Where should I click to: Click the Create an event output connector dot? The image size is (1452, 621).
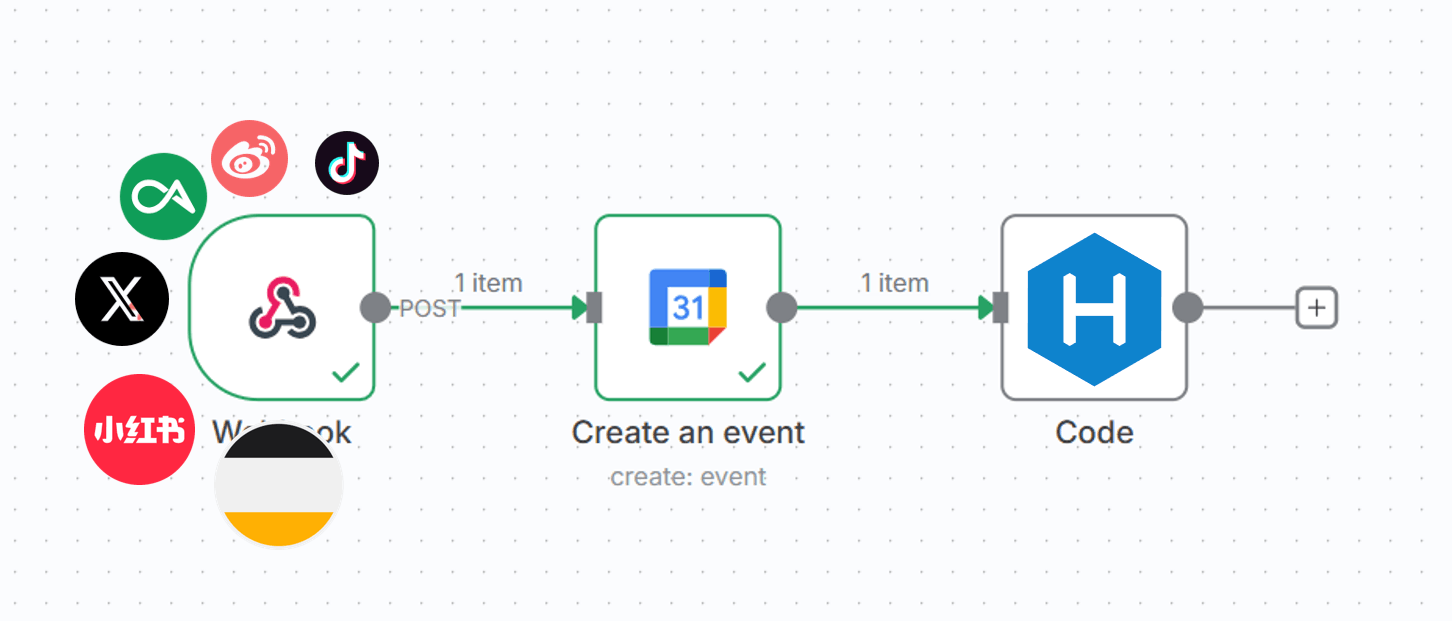click(x=781, y=308)
